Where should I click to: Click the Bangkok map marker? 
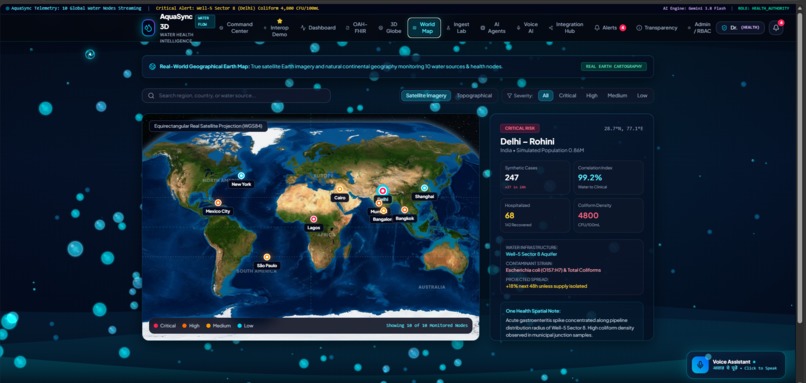405,210
